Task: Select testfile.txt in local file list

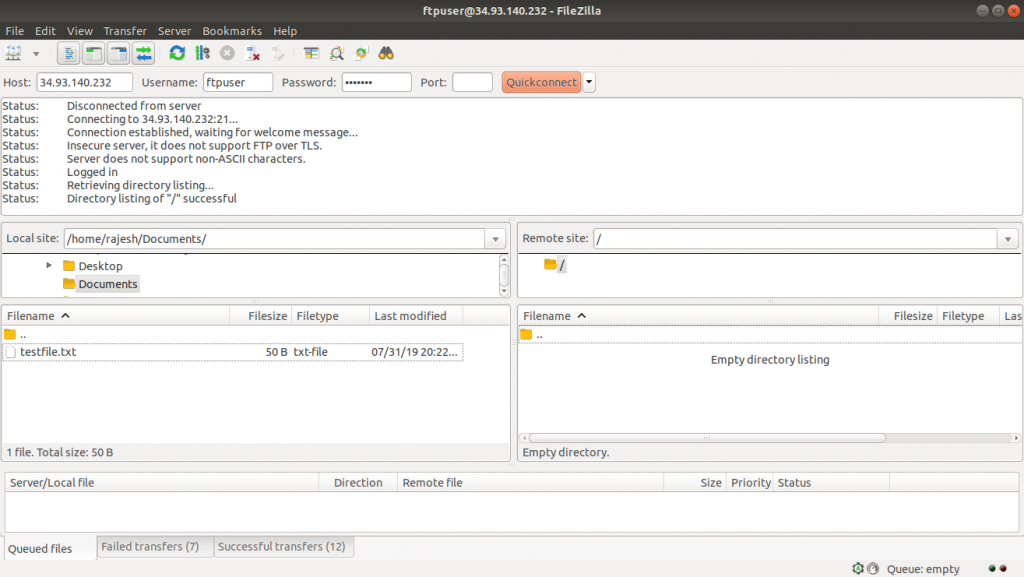Action: tap(232, 352)
